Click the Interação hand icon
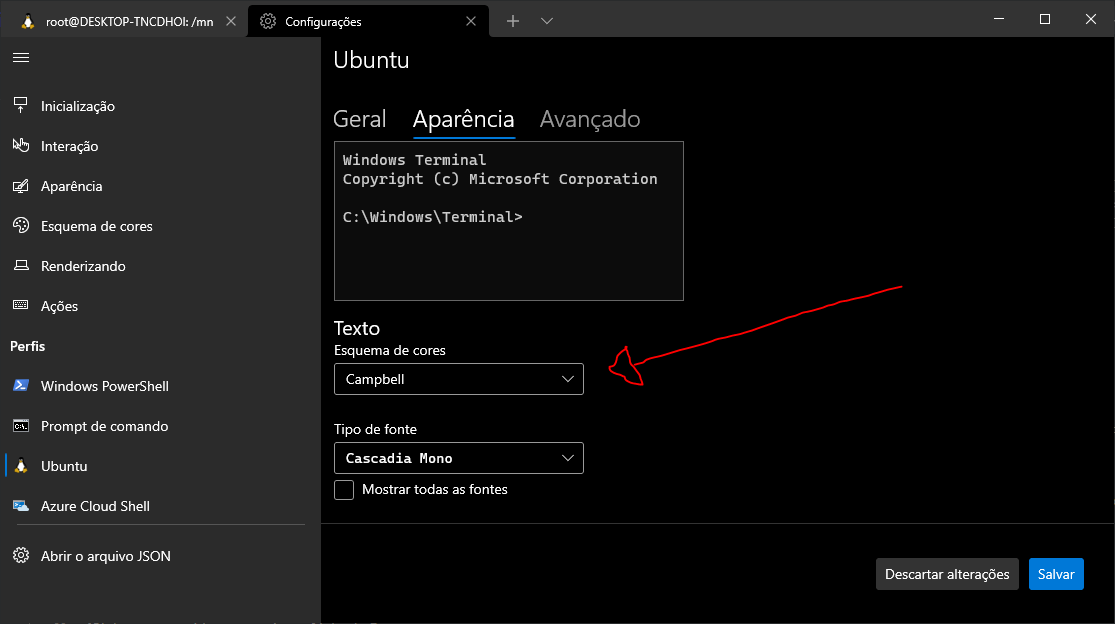 click(21, 145)
